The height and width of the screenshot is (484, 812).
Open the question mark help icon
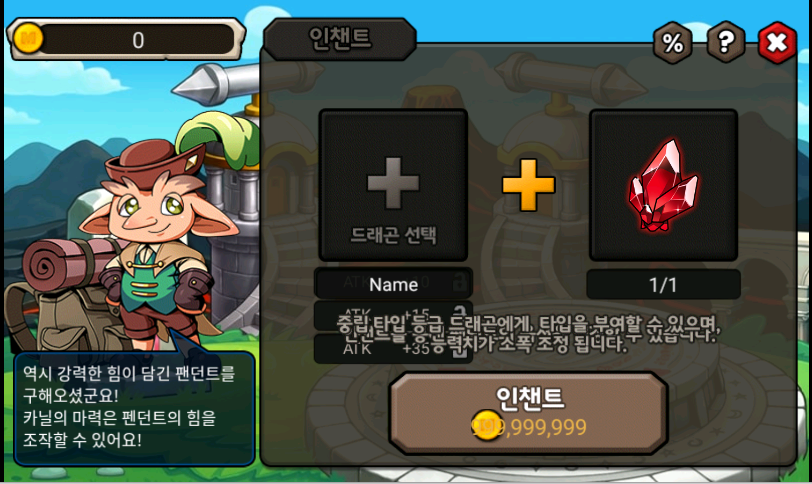pyautogui.click(x=726, y=42)
